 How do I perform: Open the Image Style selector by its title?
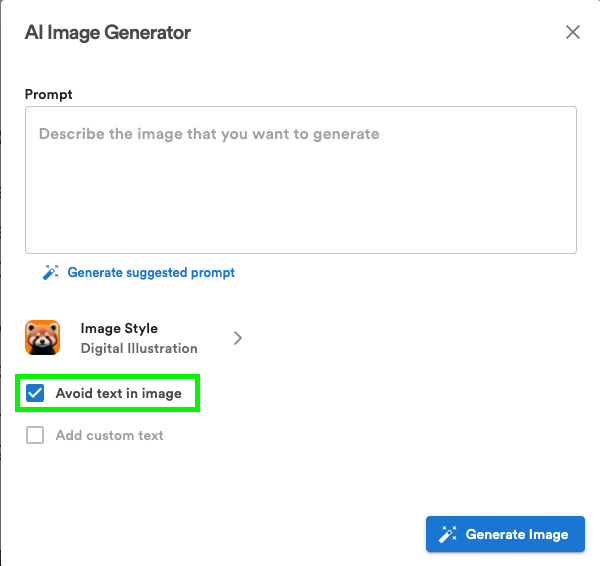119,328
